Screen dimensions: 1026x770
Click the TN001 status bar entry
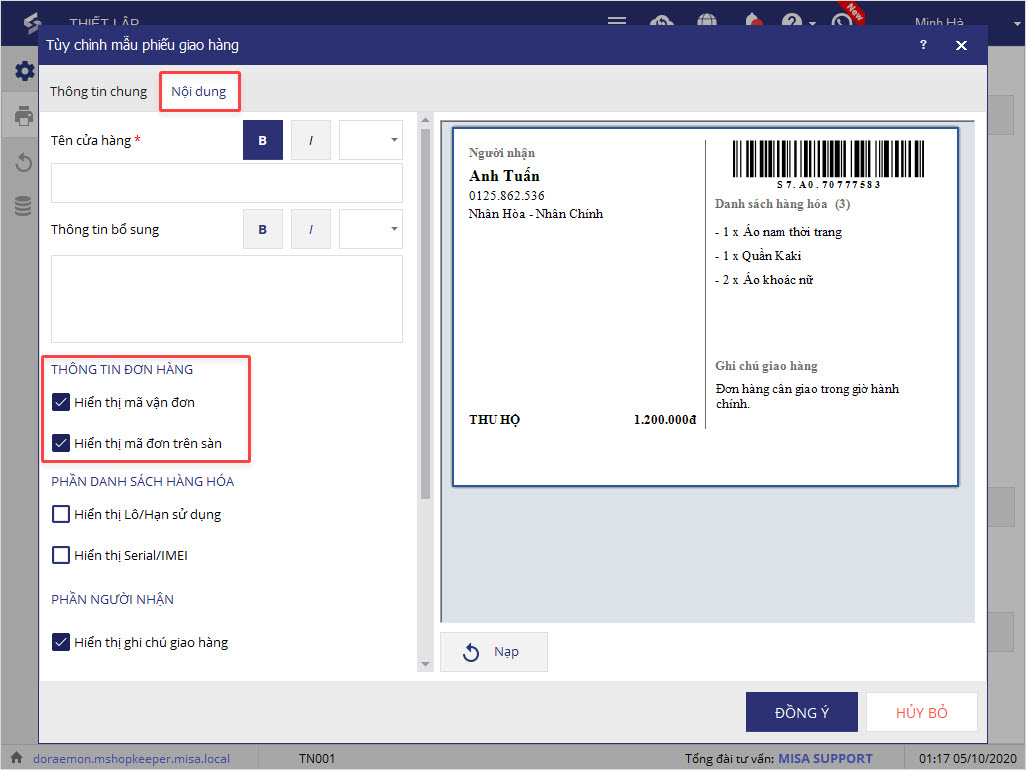pyautogui.click(x=317, y=758)
